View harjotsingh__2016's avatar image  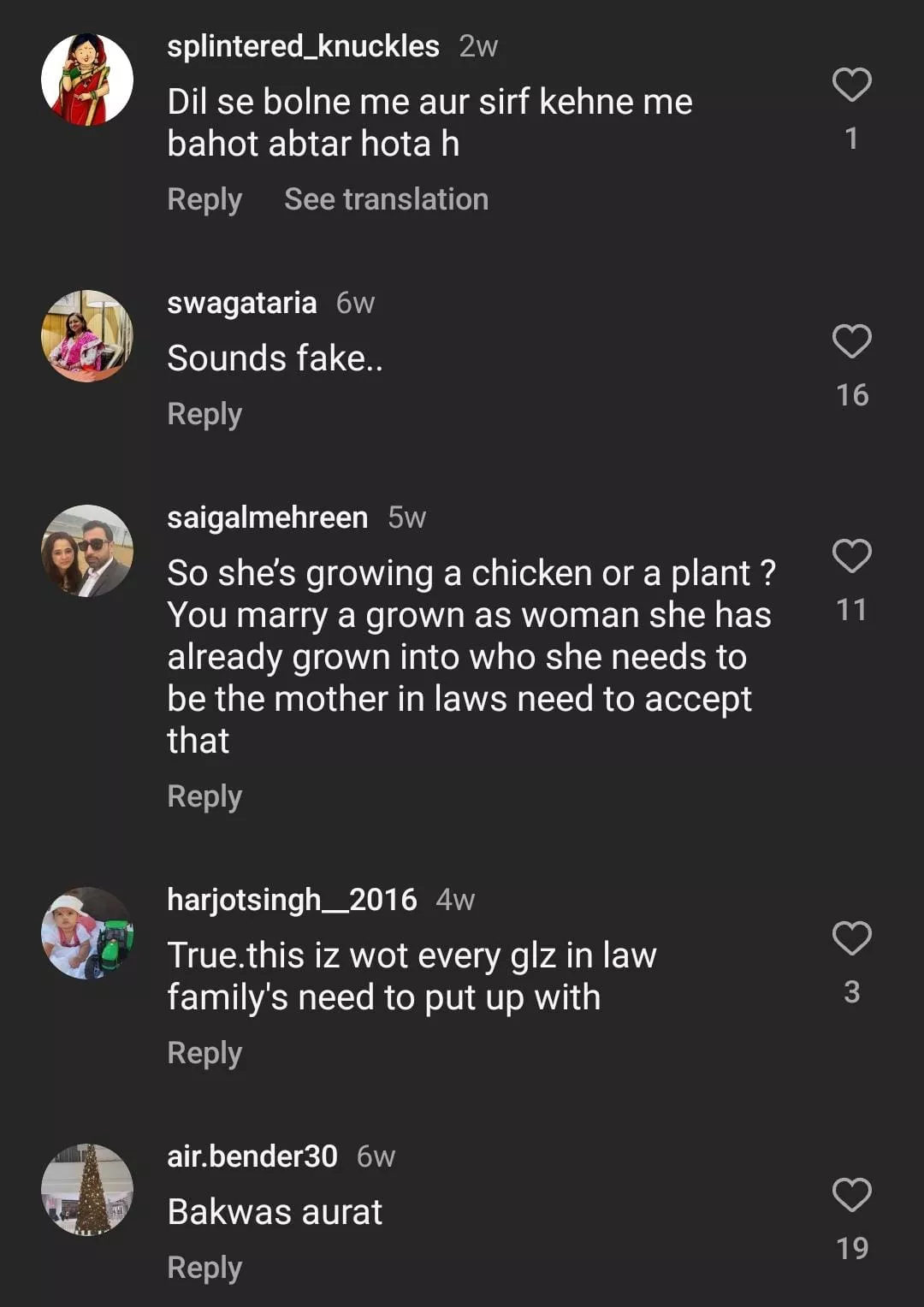(x=87, y=933)
